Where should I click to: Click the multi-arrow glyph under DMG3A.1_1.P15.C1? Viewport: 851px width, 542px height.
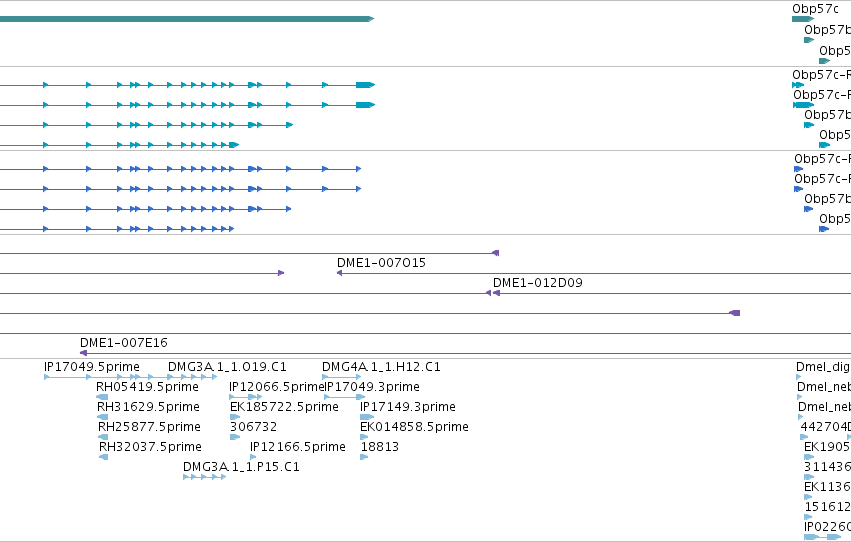click(x=205, y=477)
